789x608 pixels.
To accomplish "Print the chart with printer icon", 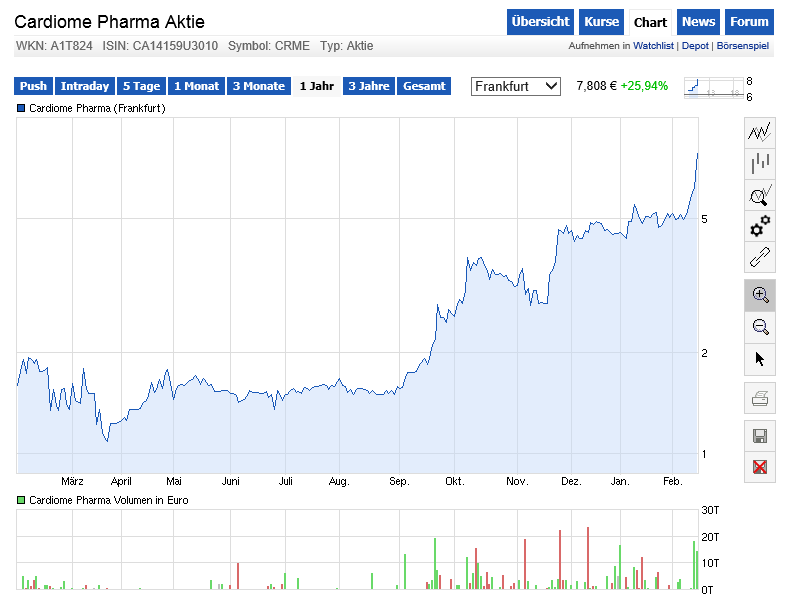I will [x=760, y=398].
